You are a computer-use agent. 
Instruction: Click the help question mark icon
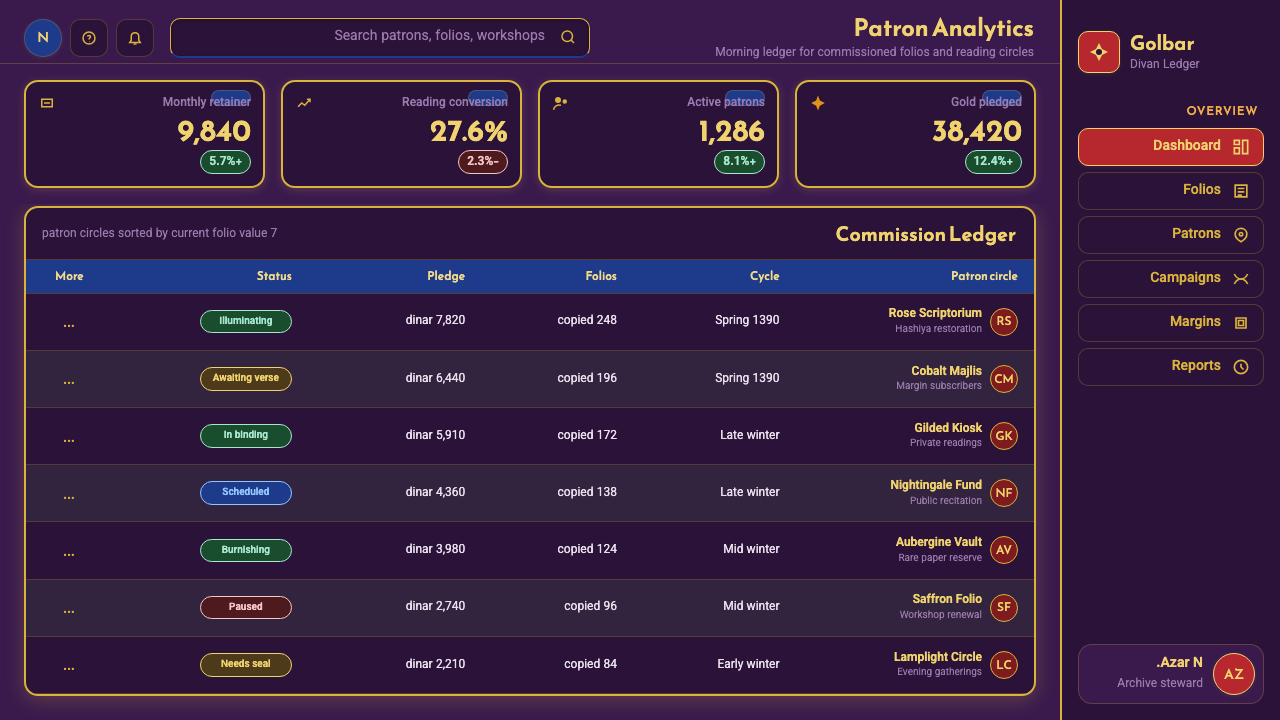[x=89, y=38]
